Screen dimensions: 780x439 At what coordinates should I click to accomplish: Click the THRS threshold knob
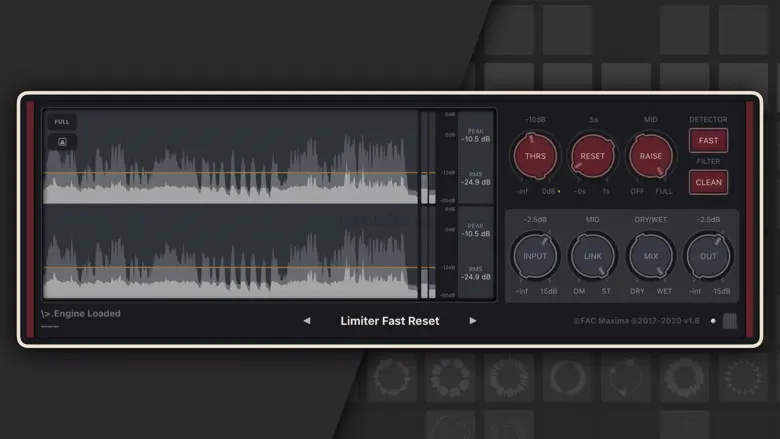pyautogui.click(x=535, y=156)
